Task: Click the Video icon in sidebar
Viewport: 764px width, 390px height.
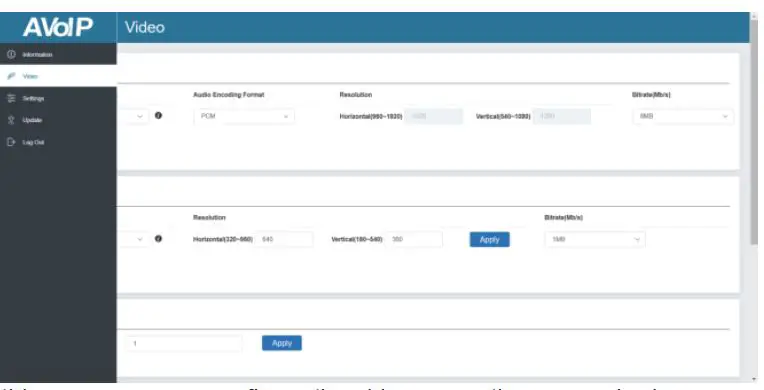Action: tap(11, 77)
